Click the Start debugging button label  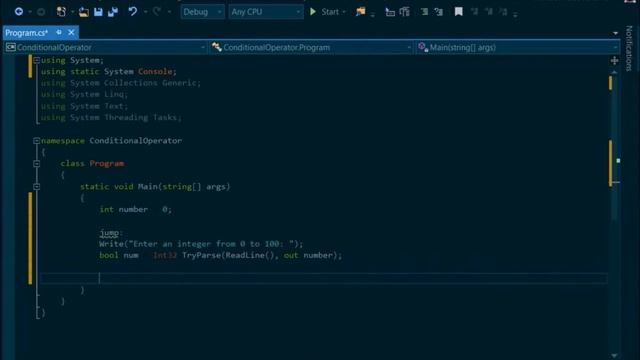330,12
